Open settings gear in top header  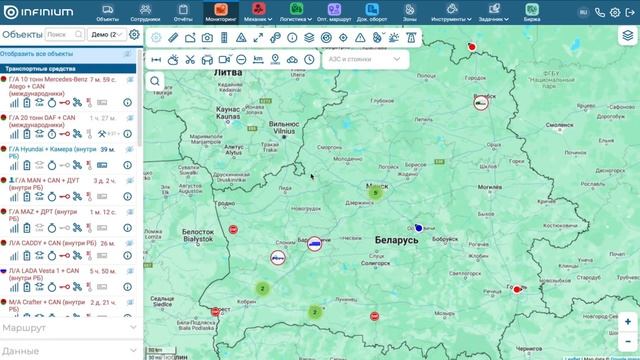point(615,13)
